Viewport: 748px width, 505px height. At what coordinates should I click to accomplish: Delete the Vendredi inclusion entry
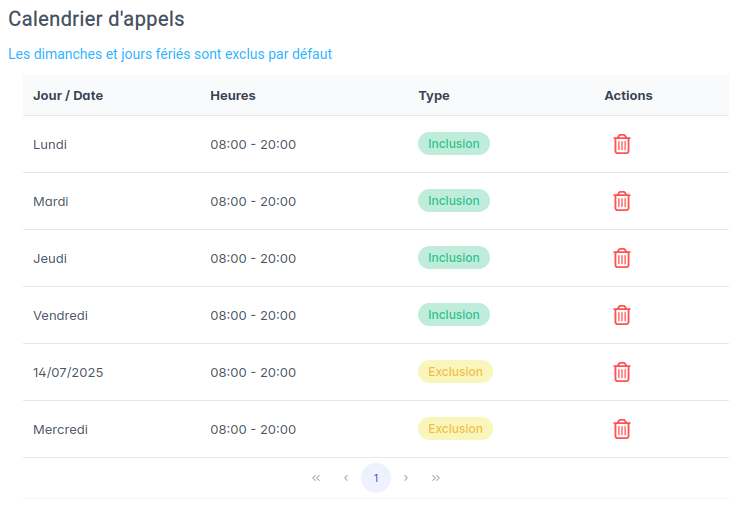pos(621,315)
